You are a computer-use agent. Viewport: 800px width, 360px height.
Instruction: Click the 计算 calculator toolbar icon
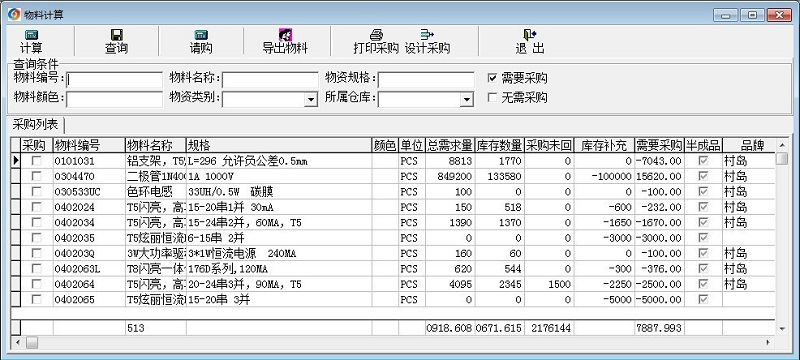click(x=32, y=35)
